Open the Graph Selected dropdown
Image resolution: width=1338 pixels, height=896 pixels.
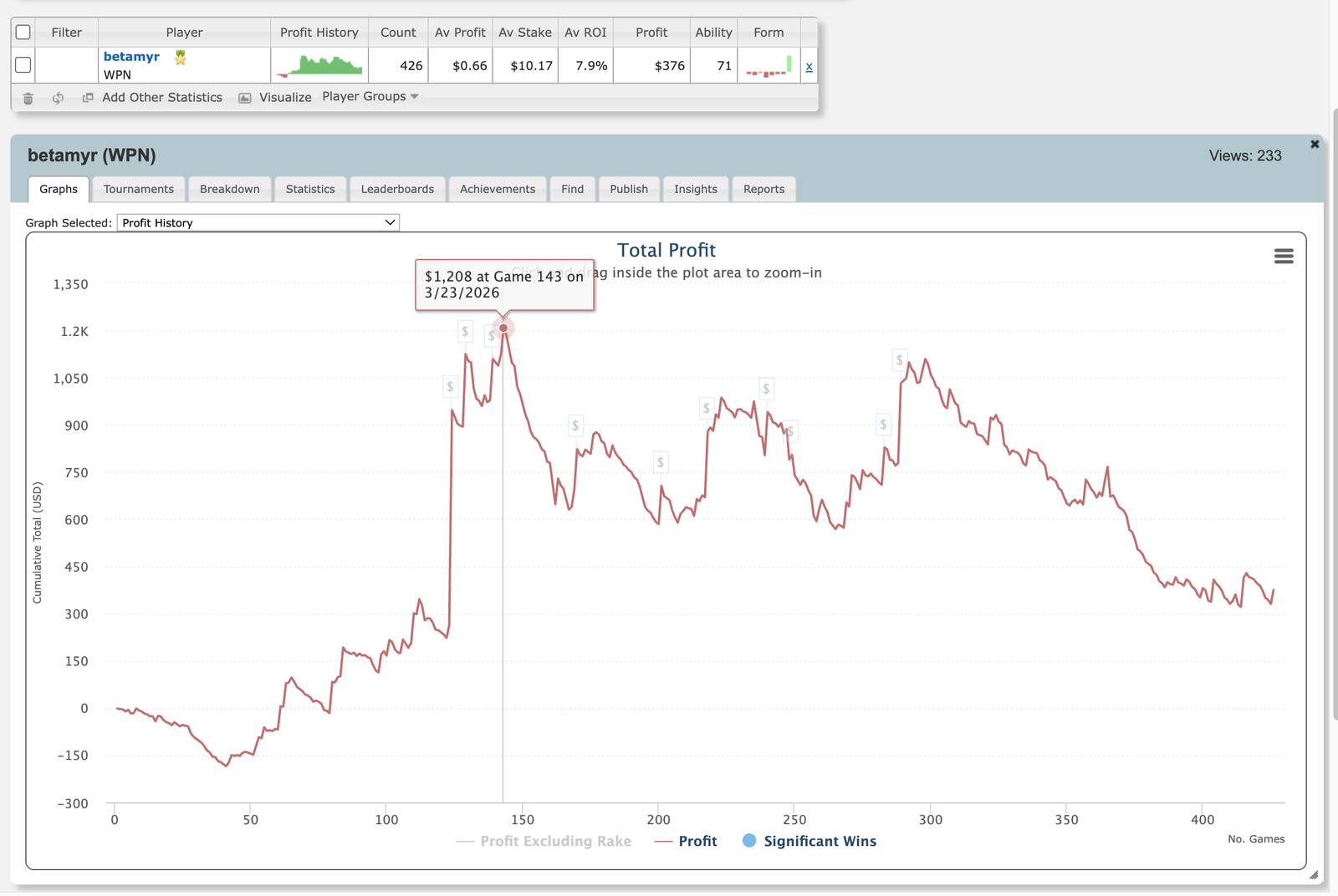pos(258,222)
